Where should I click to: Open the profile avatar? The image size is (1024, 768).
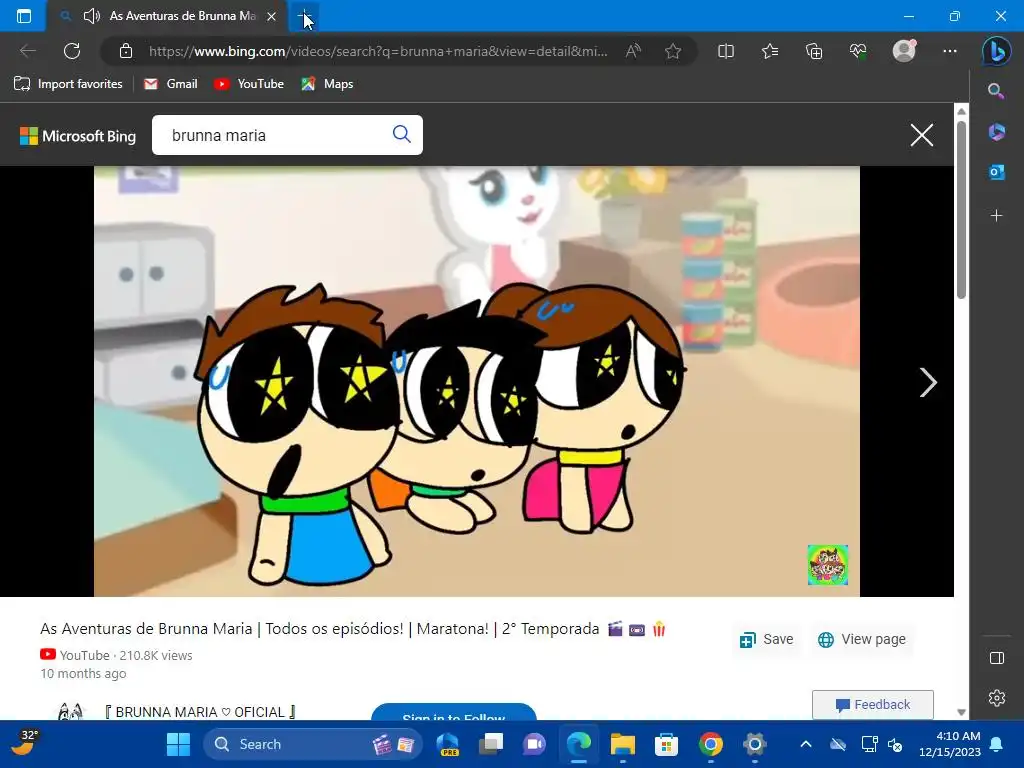point(904,51)
